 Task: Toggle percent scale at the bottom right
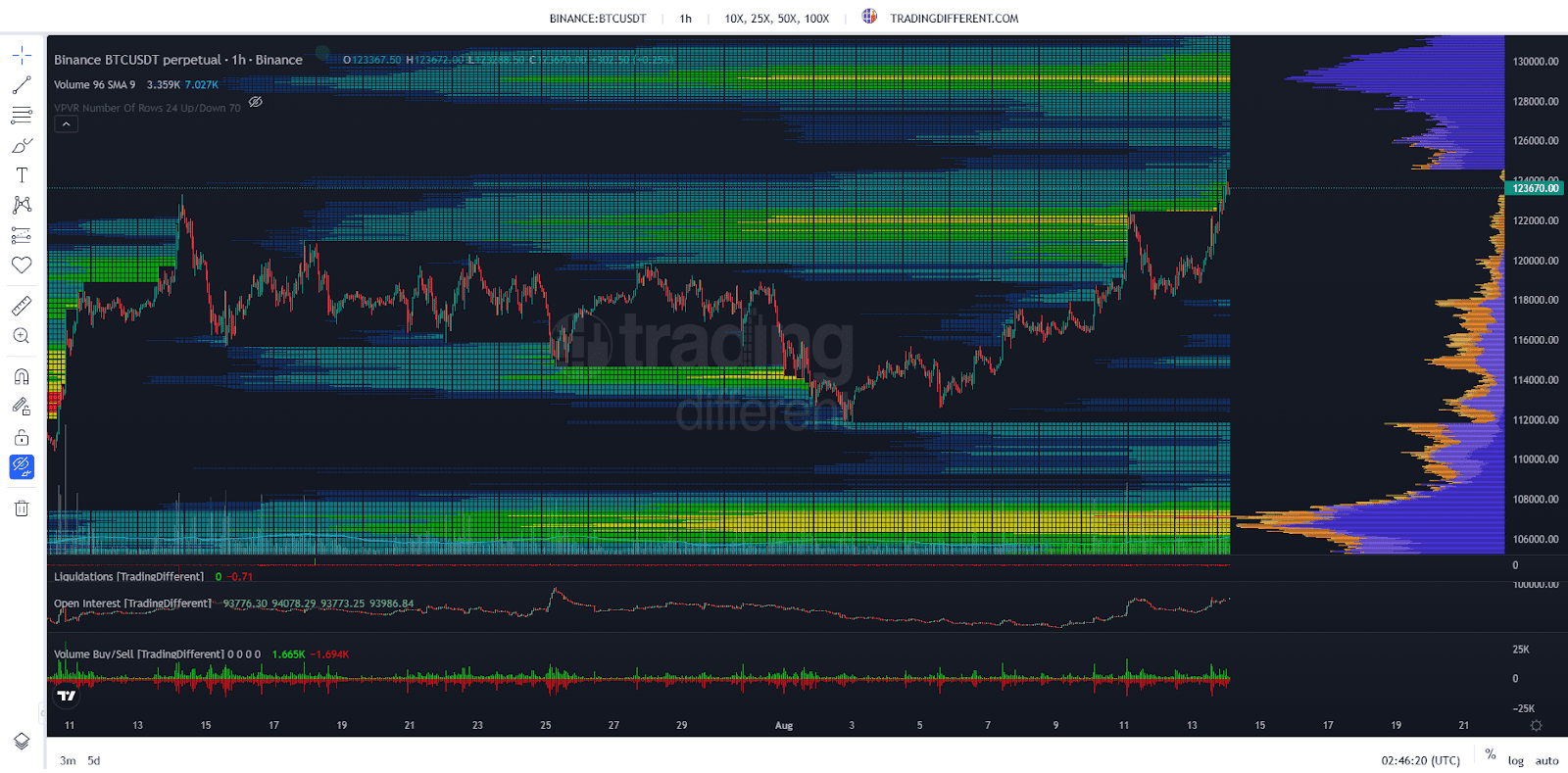pos(1491,754)
